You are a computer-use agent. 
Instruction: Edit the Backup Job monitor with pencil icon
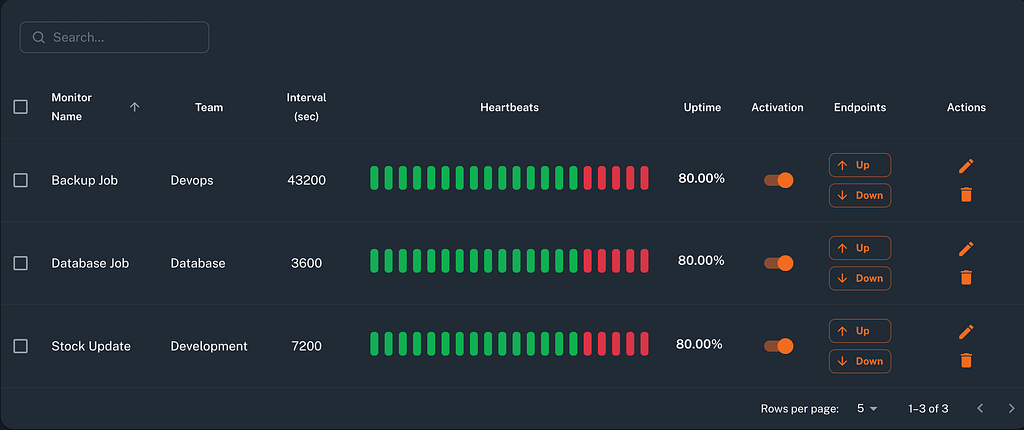tap(966, 166)
